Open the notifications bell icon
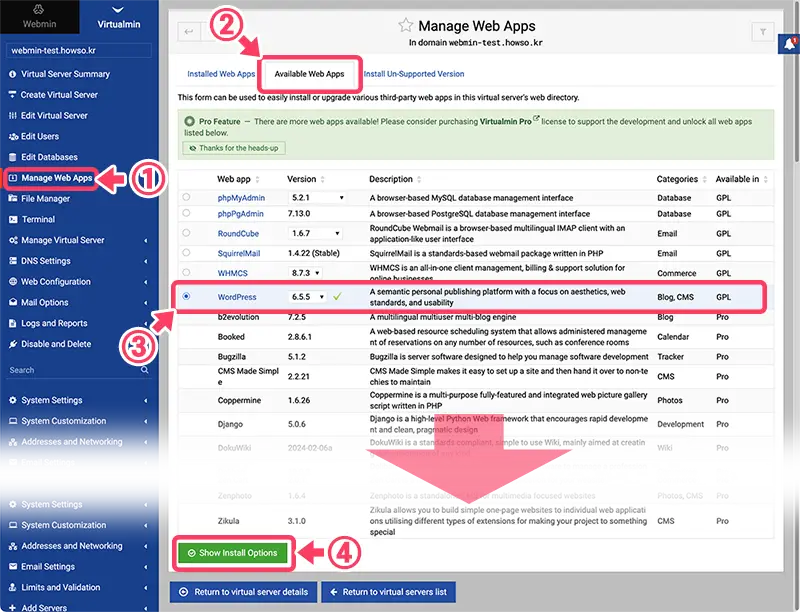The image size is (800, 612). click(x=789, y=44)
